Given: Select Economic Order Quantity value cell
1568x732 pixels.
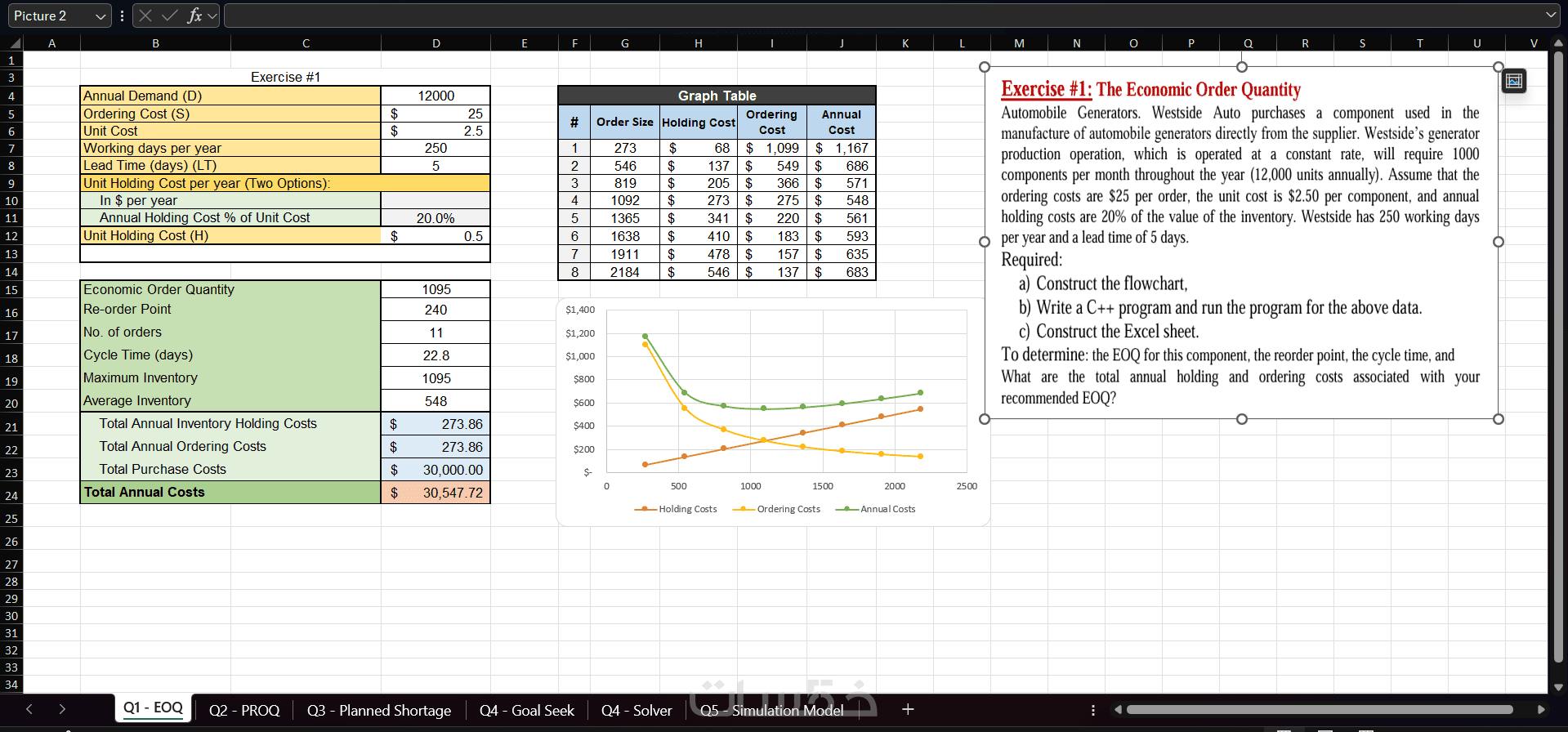Looking at the screenshot, I should click(x=436, y=289).
